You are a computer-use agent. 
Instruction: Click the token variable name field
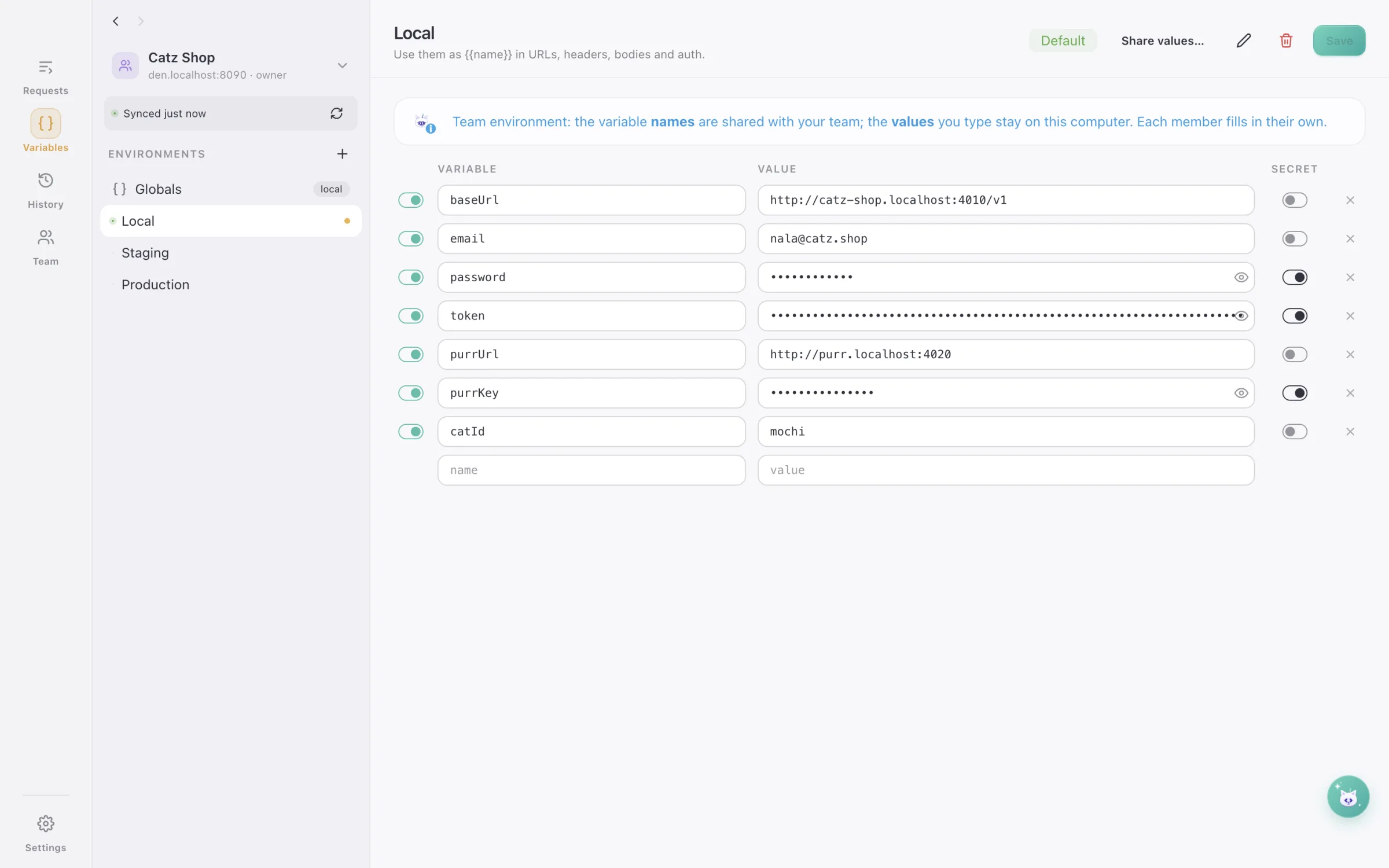pyautogui.click(x=591, y=316)
